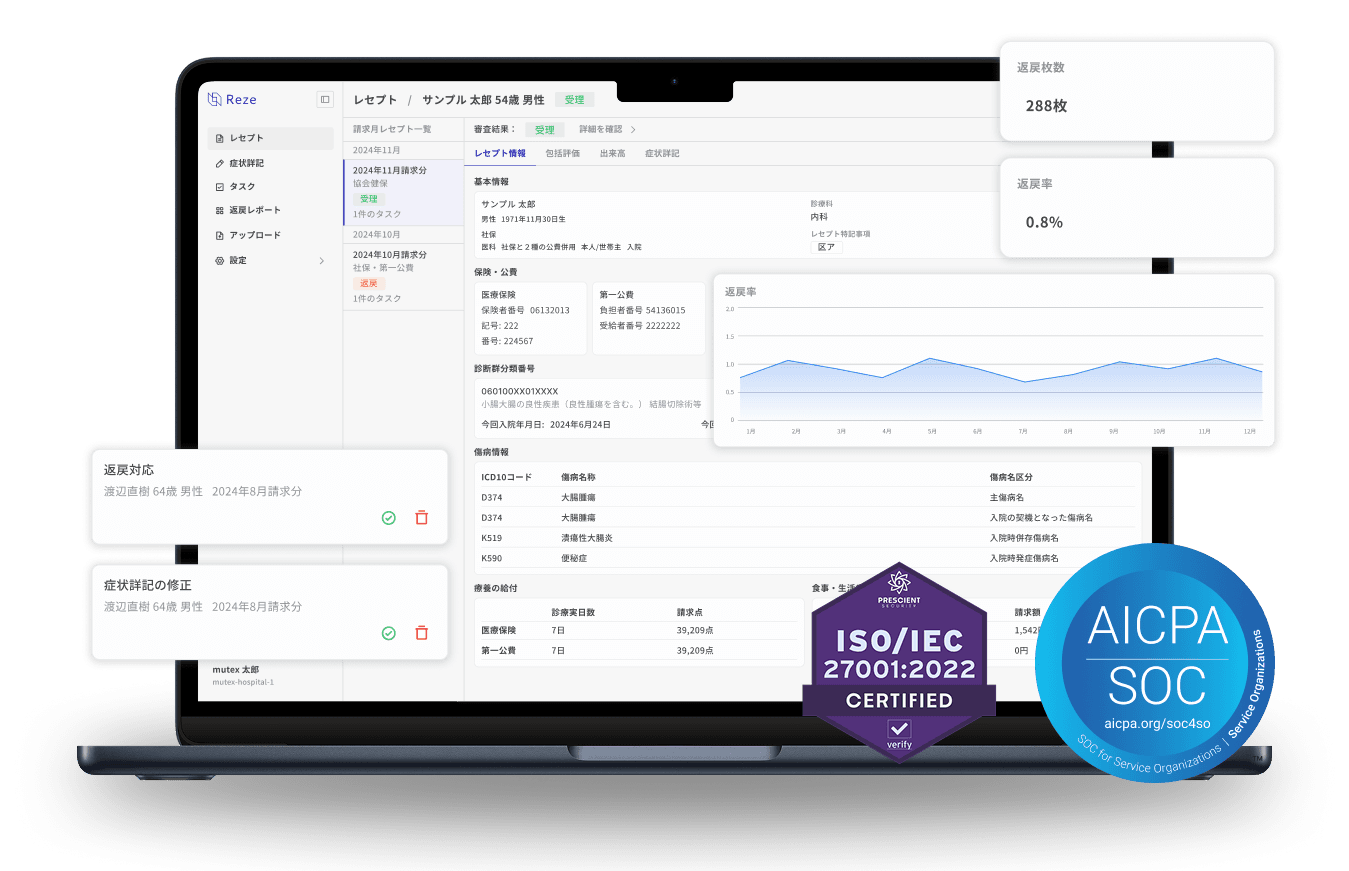The image size is (1349, 871).
Task: Click the checkbox icon beside タスク
Action: (x=220, y=187)
